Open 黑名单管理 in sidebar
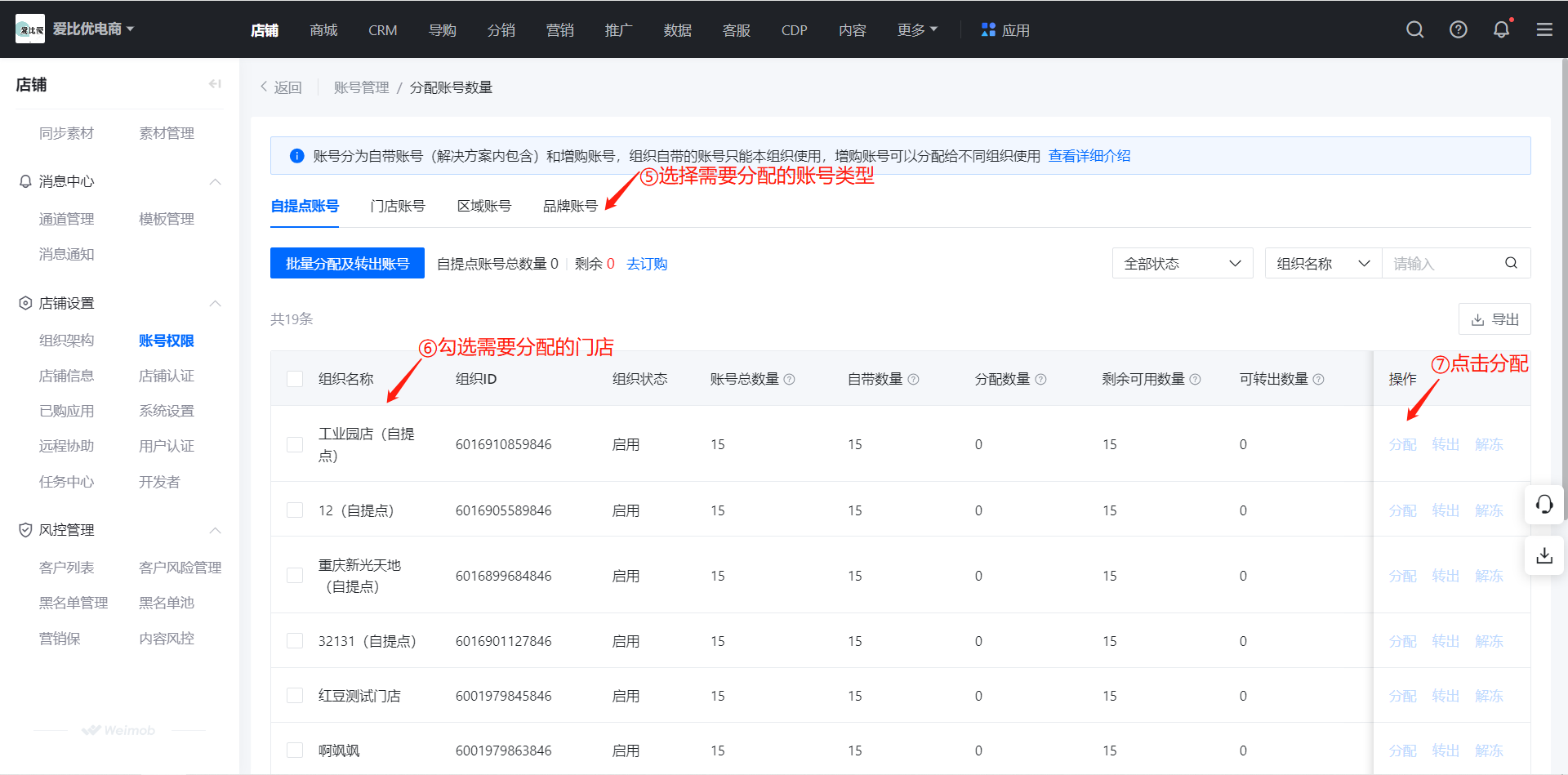Viewport: 1568px width, 775px height. click(x=73, y=603)
